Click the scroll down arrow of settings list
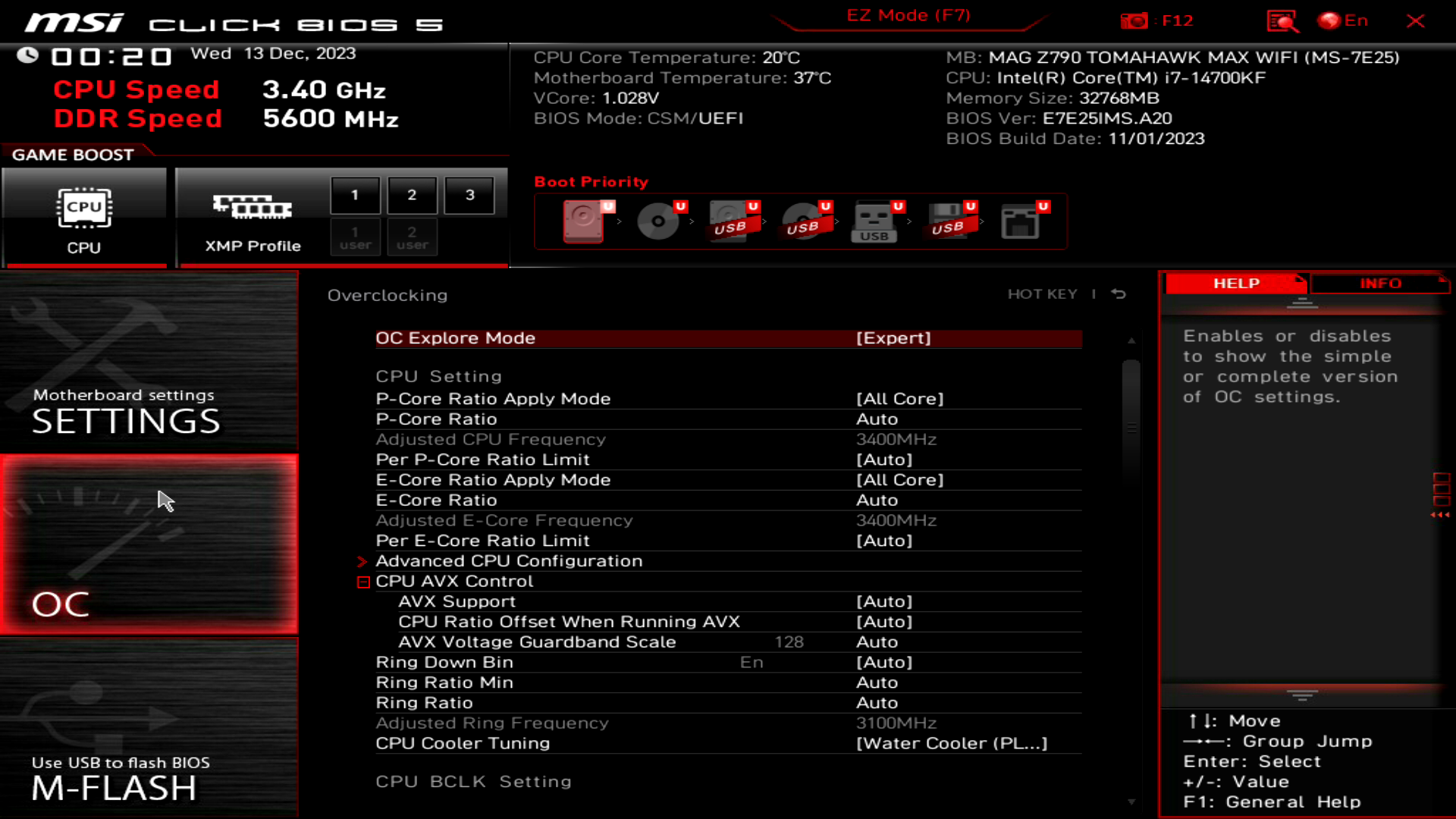Screen dimensions: 1456x819 (1131, 802)
